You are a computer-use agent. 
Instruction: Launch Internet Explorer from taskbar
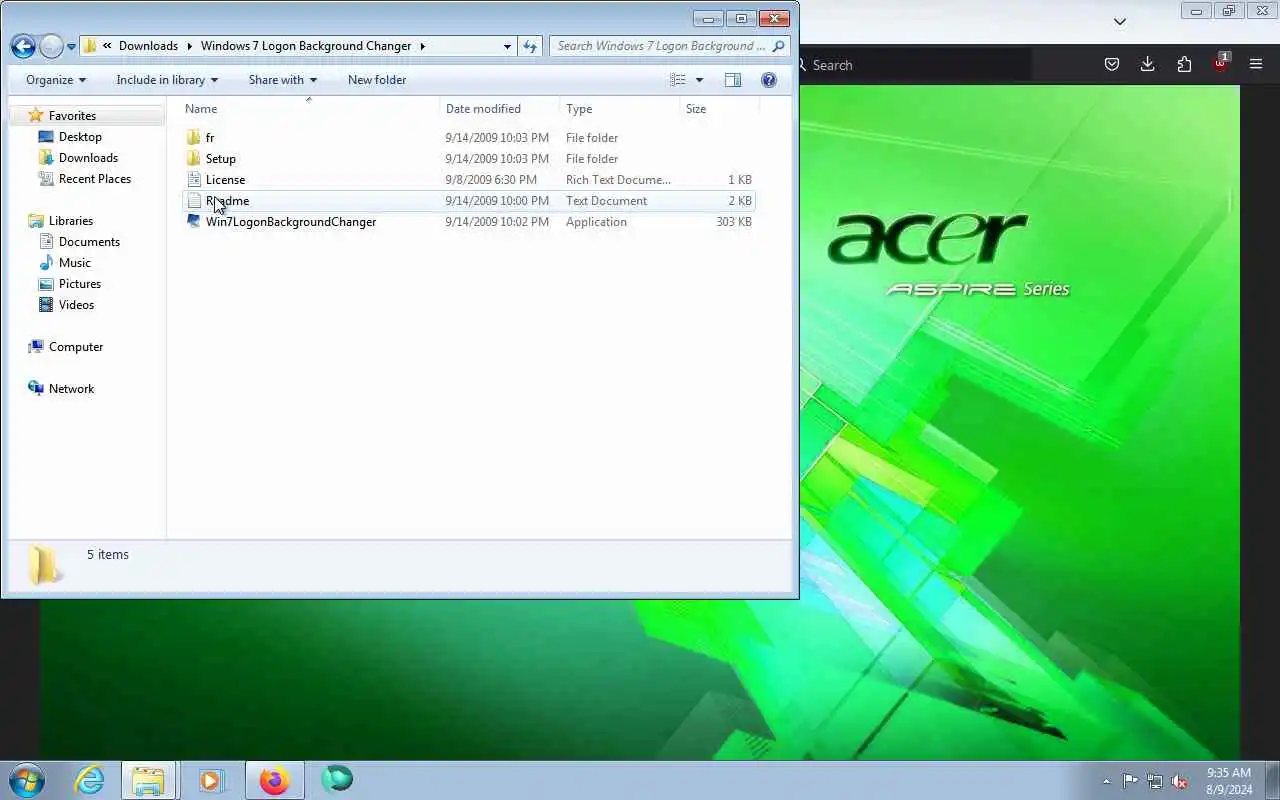[89, 780]
